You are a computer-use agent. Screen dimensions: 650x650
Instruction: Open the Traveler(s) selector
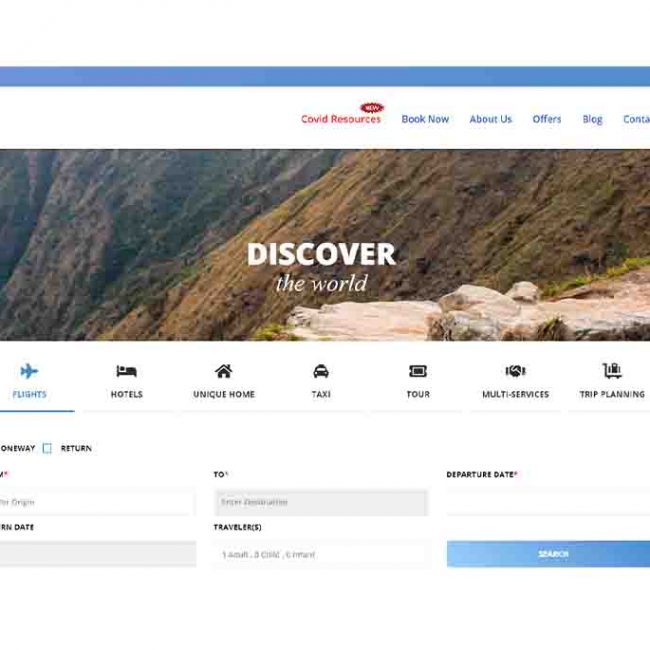pos(322,554)
